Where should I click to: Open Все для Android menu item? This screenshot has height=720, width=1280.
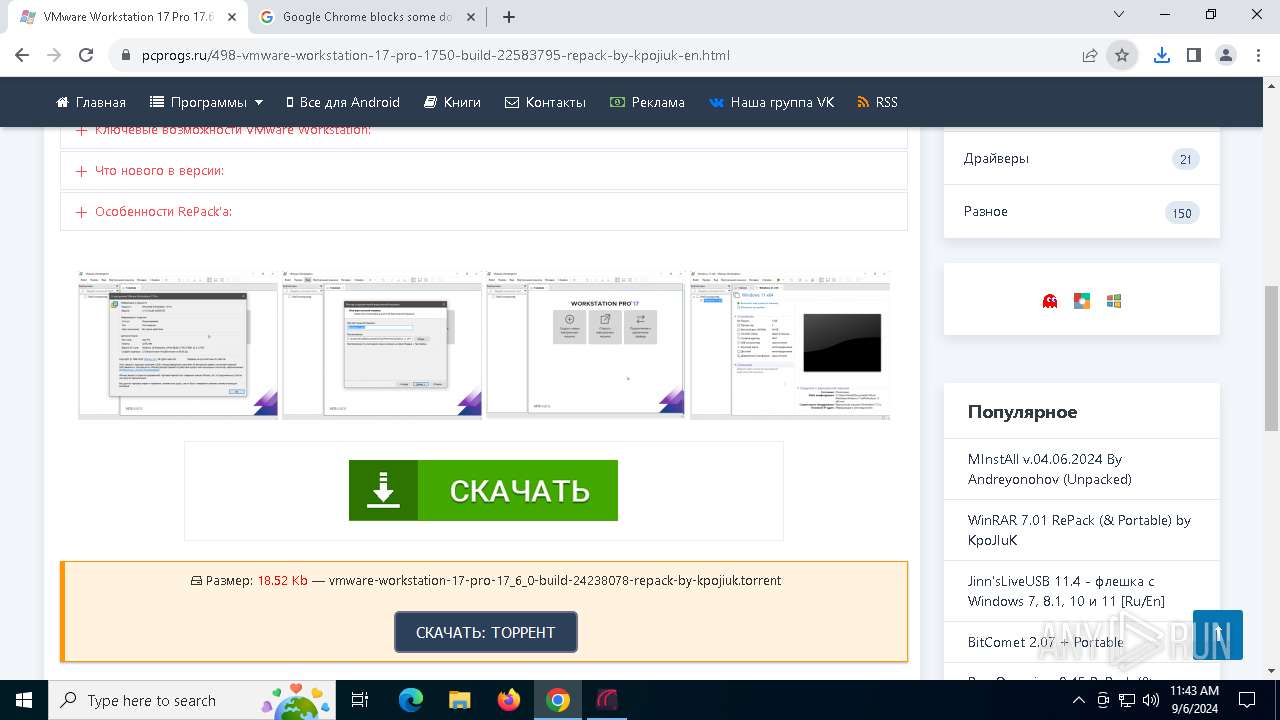[x=342, y=102]
